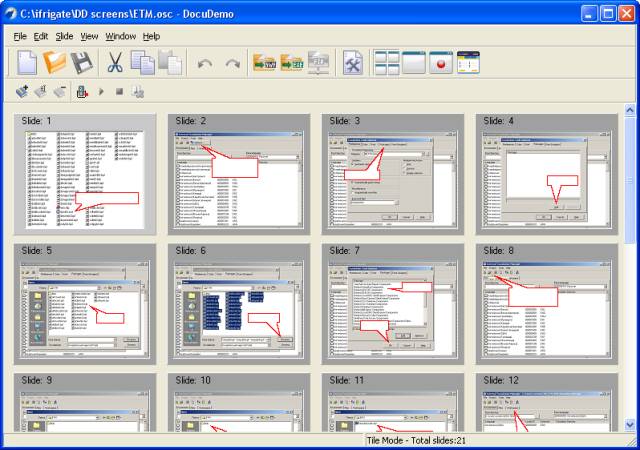The height and width of the screenshot is (450, 640).
Task: Cut selection using the scissors icon
Action: (115, 63)
